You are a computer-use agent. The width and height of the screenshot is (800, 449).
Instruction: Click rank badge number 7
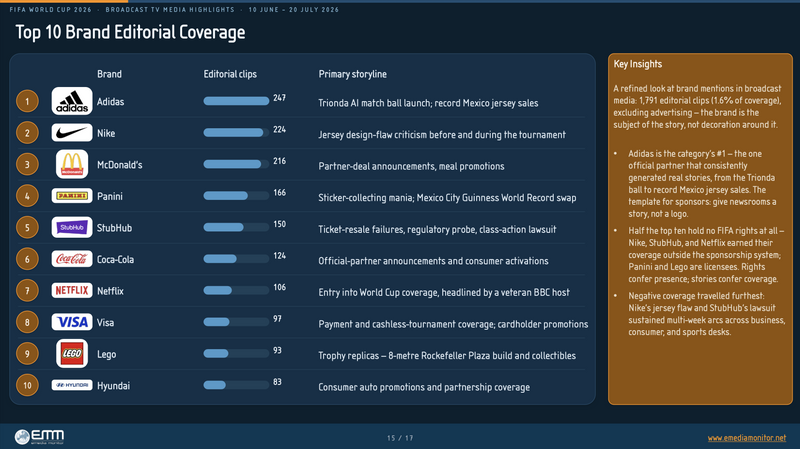tap(28, 291)
